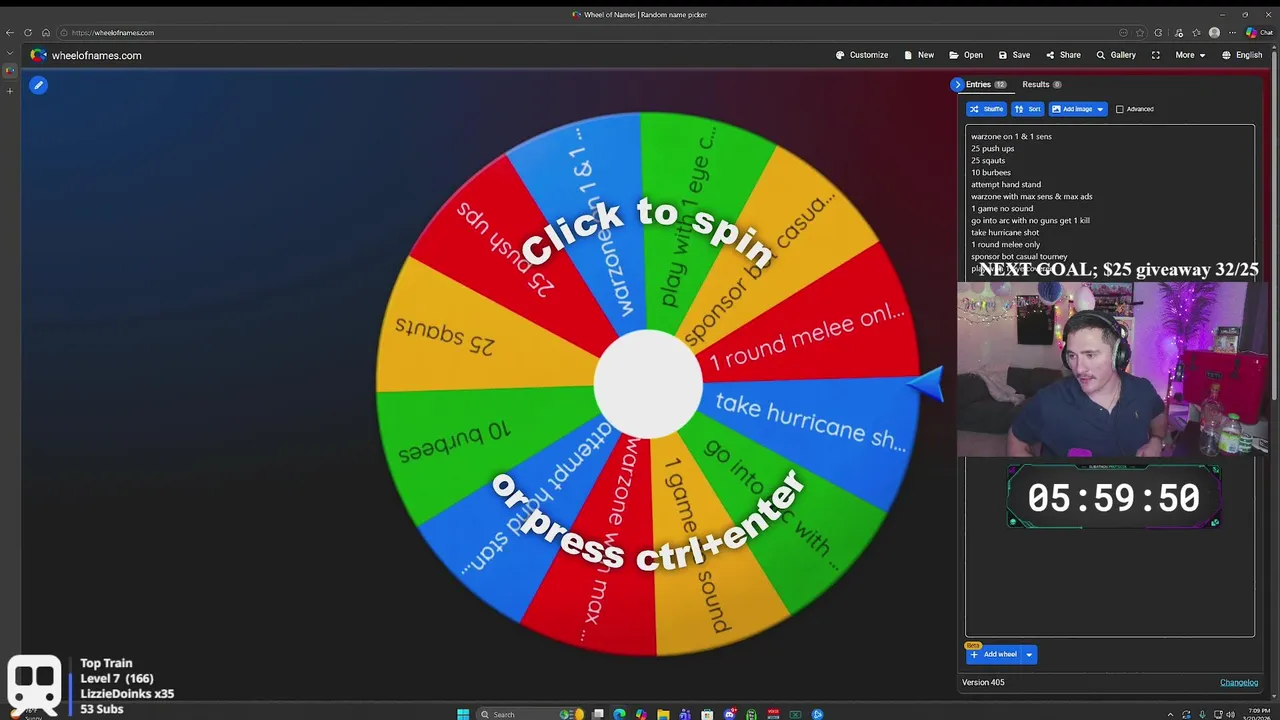Click the Open wheel button

966,55
